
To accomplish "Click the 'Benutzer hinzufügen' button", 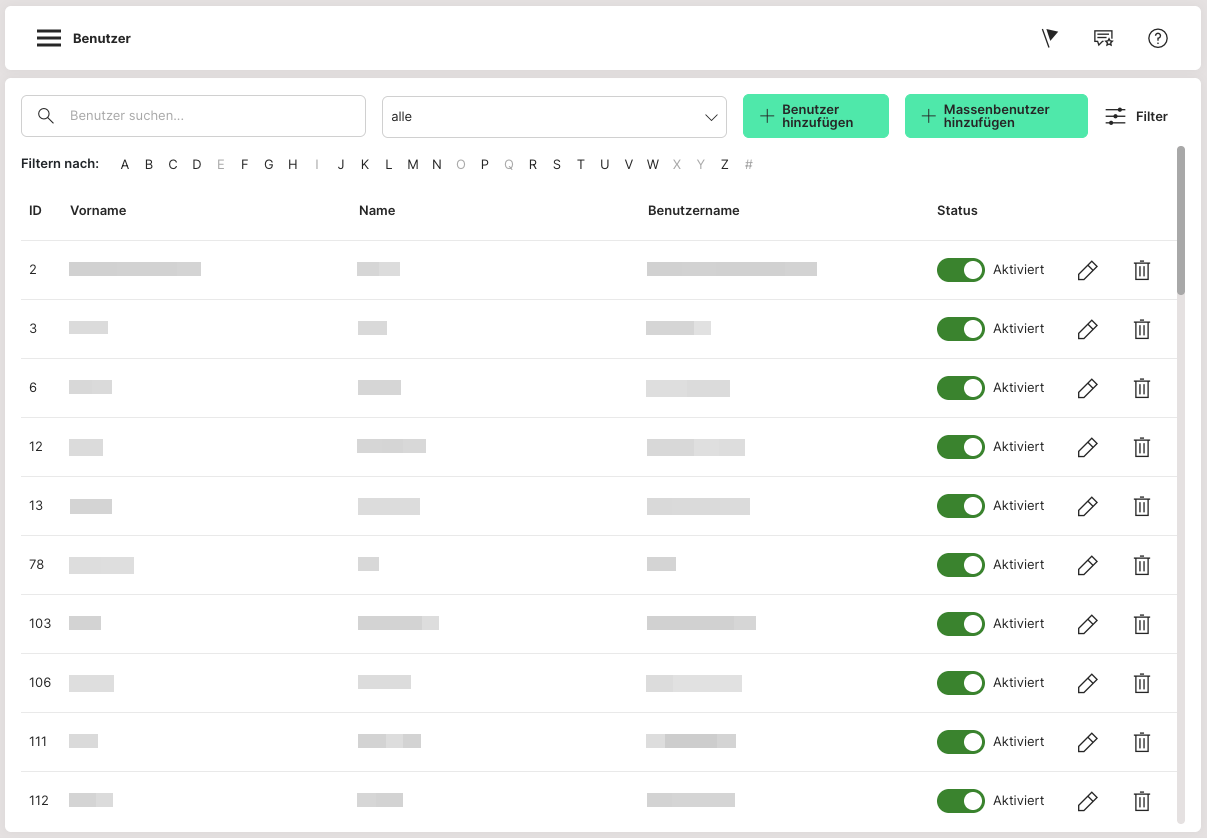I will [x=815, y=116].
